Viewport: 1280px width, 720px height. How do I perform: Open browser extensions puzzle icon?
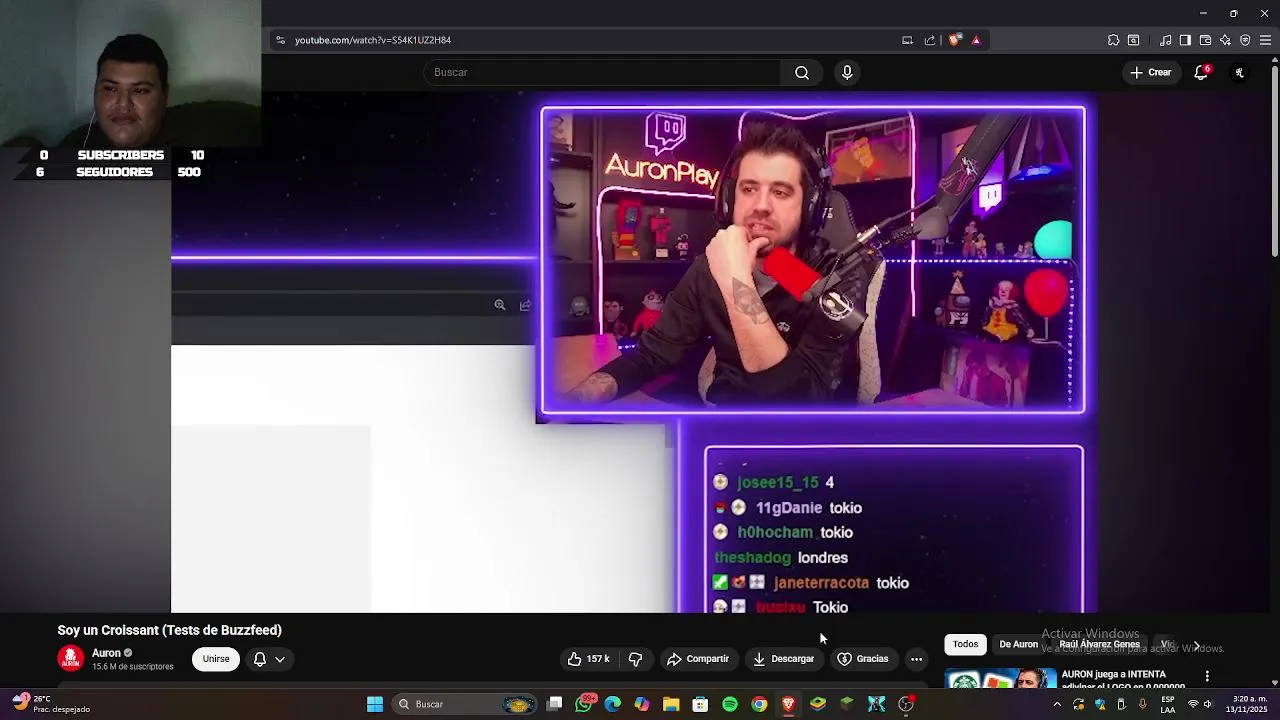click(1113, 40)
